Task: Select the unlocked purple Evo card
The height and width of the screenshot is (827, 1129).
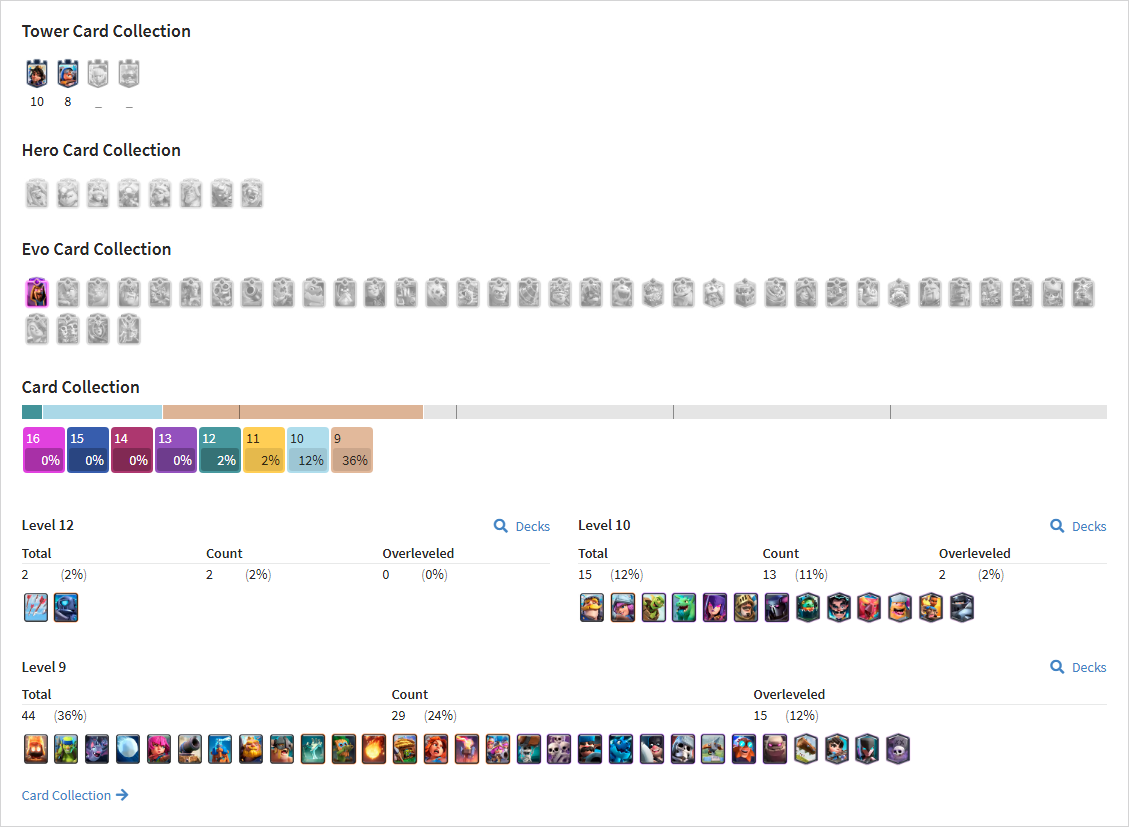Action: click(37, 292)
